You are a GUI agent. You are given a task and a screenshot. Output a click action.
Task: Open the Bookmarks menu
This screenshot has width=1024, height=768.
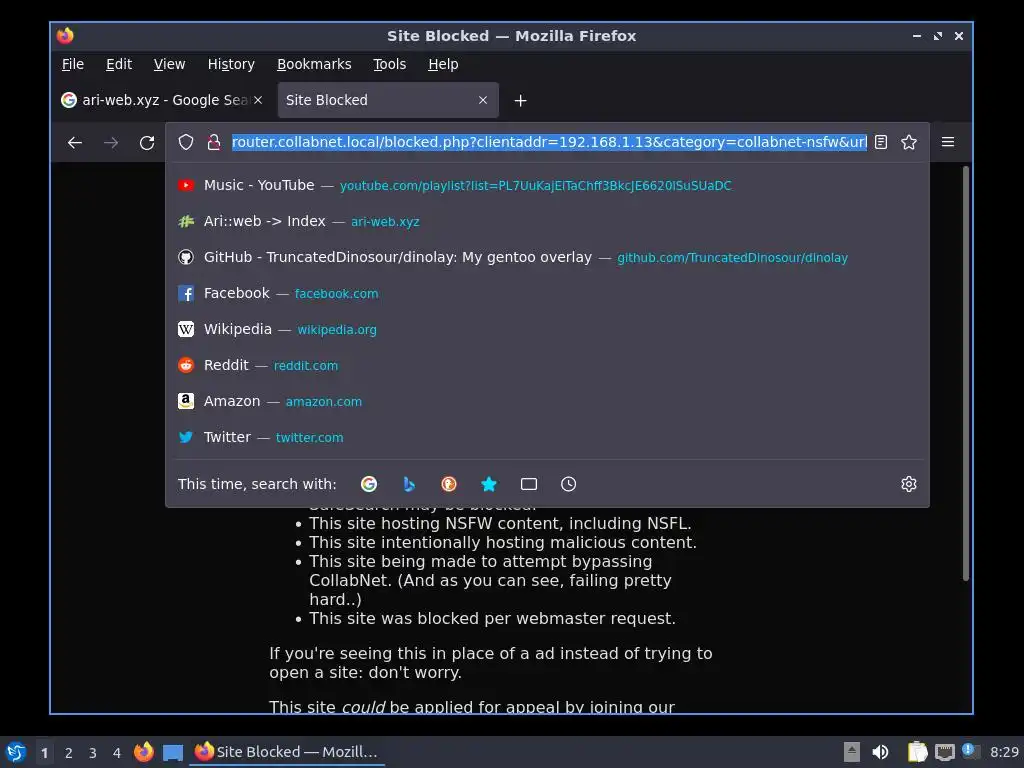314,64
